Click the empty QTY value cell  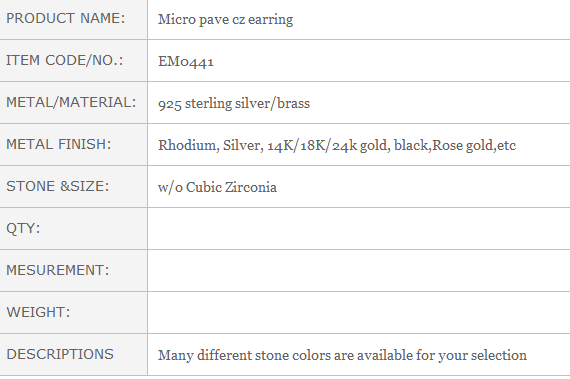(359, 229)
